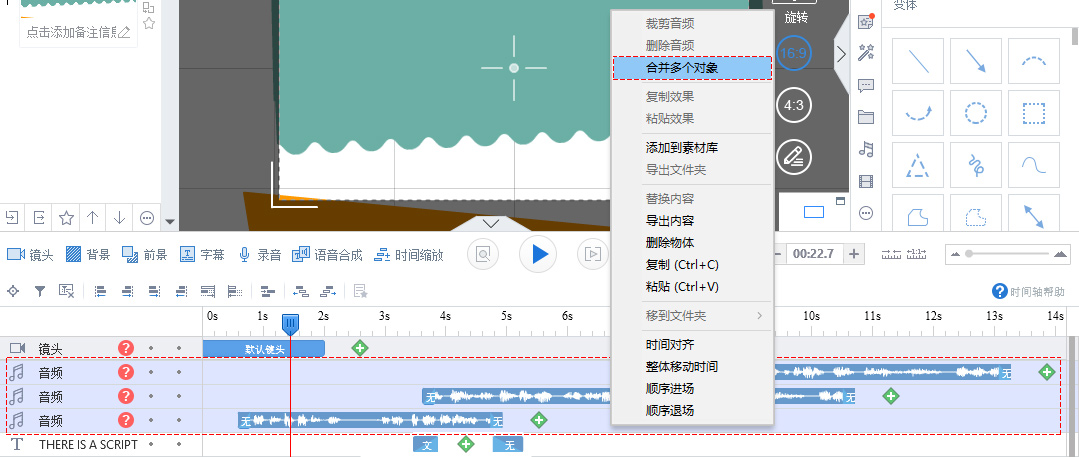Open 语音合成 speech synthesis

[327, 254]
